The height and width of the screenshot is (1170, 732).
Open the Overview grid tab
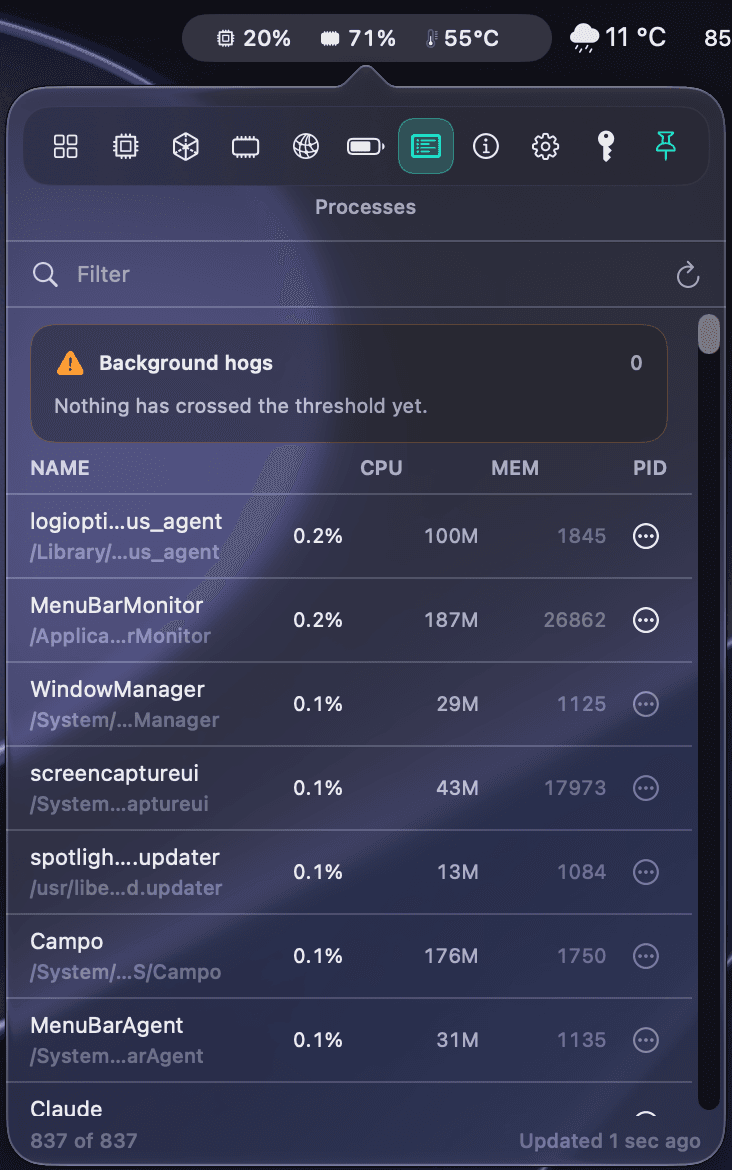[x=66, y=146]
